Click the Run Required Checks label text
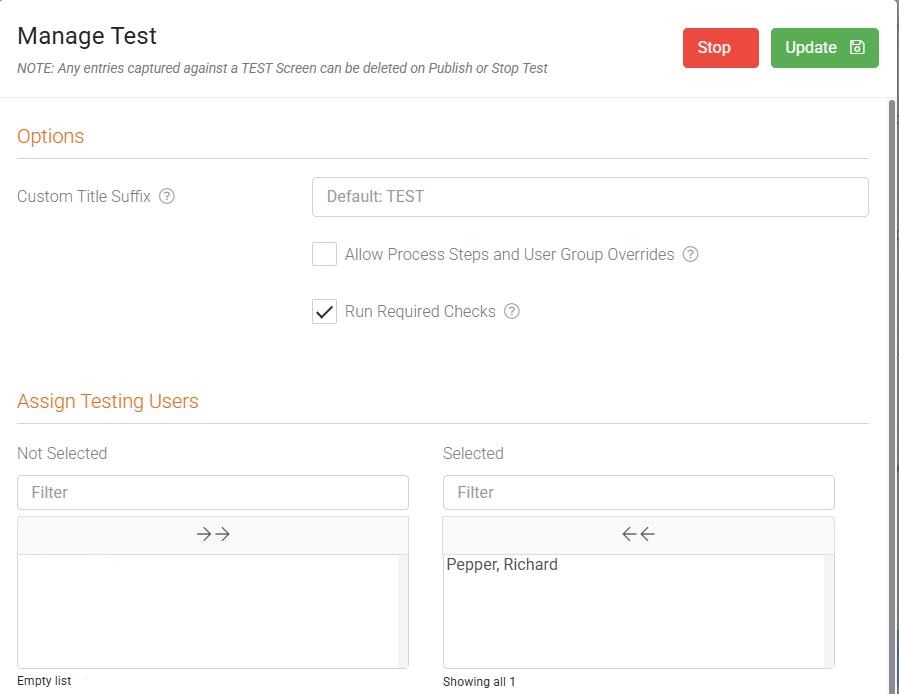 point(420,311)
